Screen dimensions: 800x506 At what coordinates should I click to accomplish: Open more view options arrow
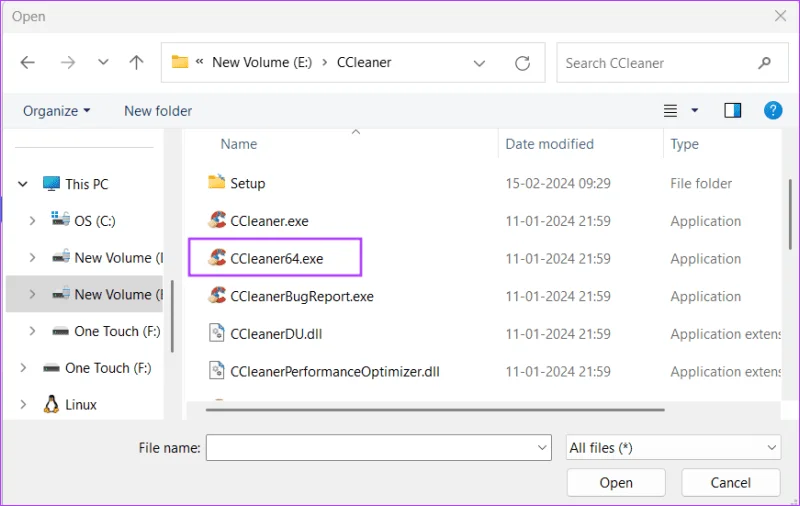(694, 110)
